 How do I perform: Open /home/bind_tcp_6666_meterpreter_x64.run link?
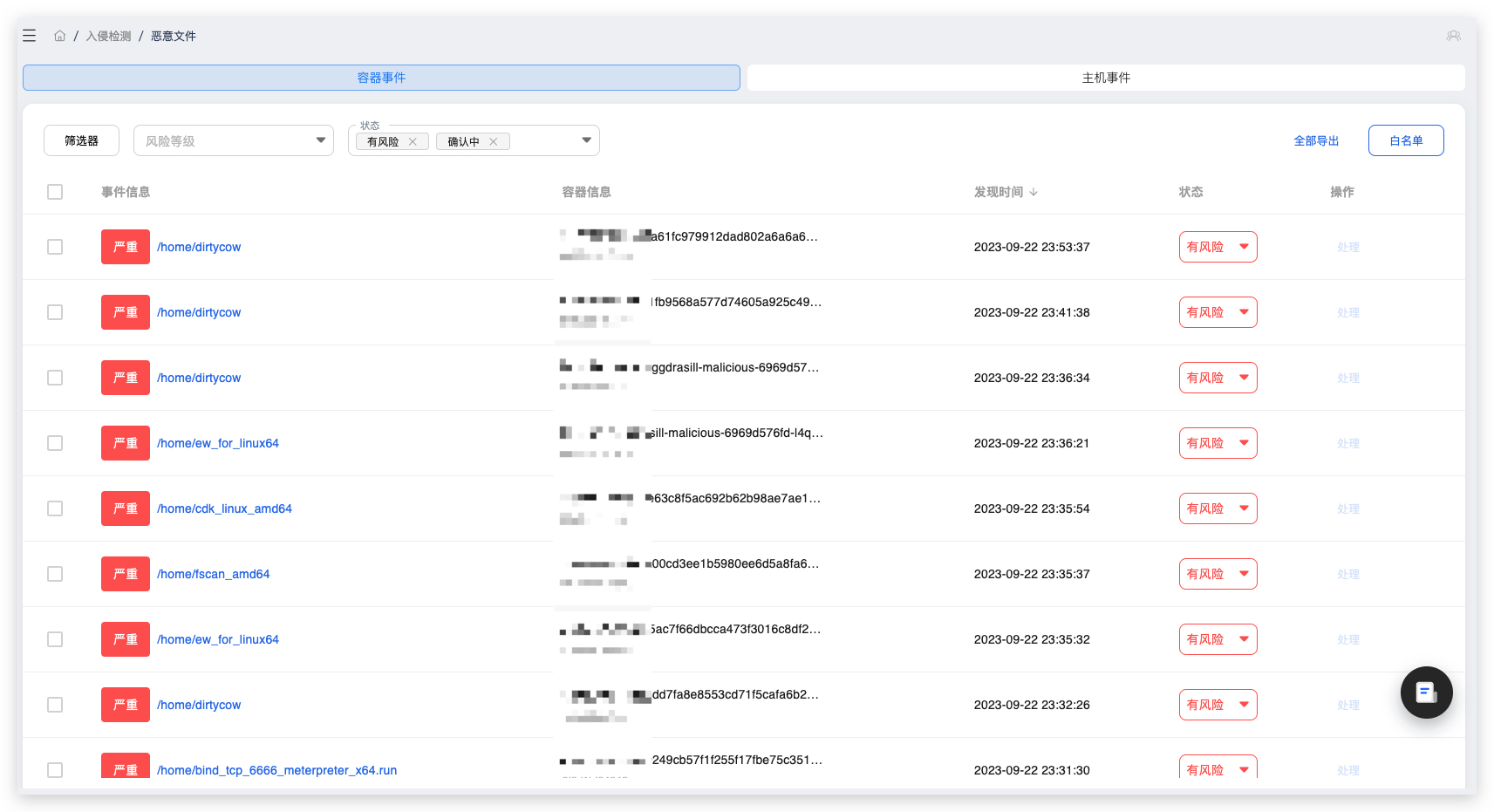276,770
